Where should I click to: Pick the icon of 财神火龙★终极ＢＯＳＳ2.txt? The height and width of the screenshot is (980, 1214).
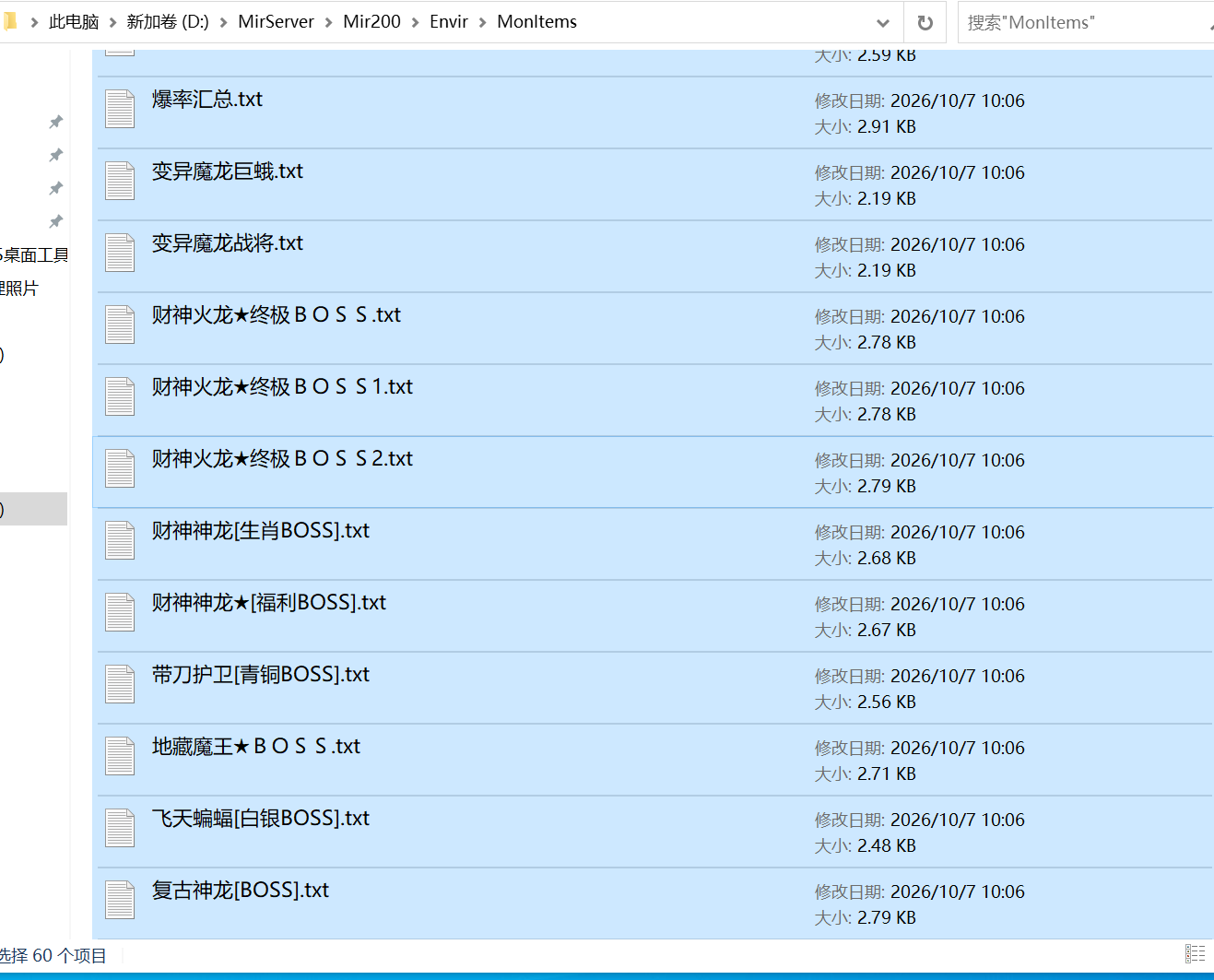[120, 468]
